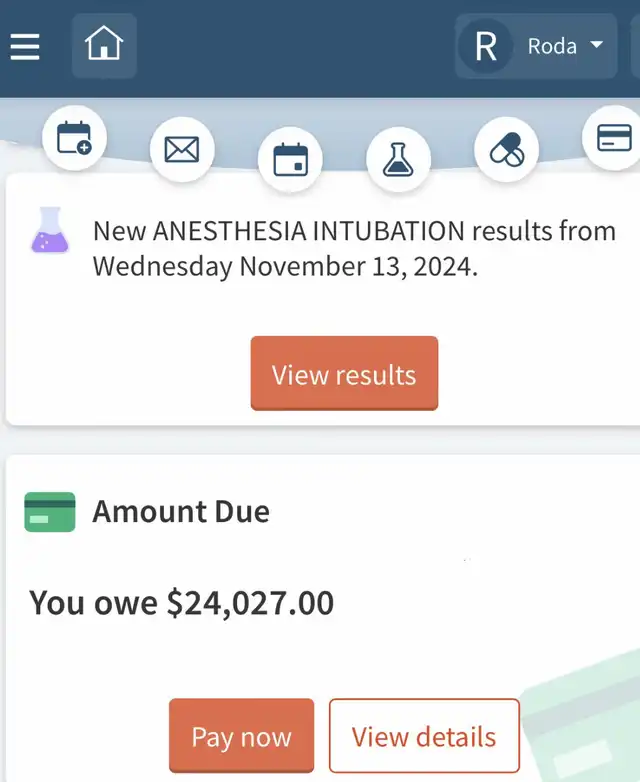Click the Roda username label
Viewport: 640px width, 782px height.
552,46
